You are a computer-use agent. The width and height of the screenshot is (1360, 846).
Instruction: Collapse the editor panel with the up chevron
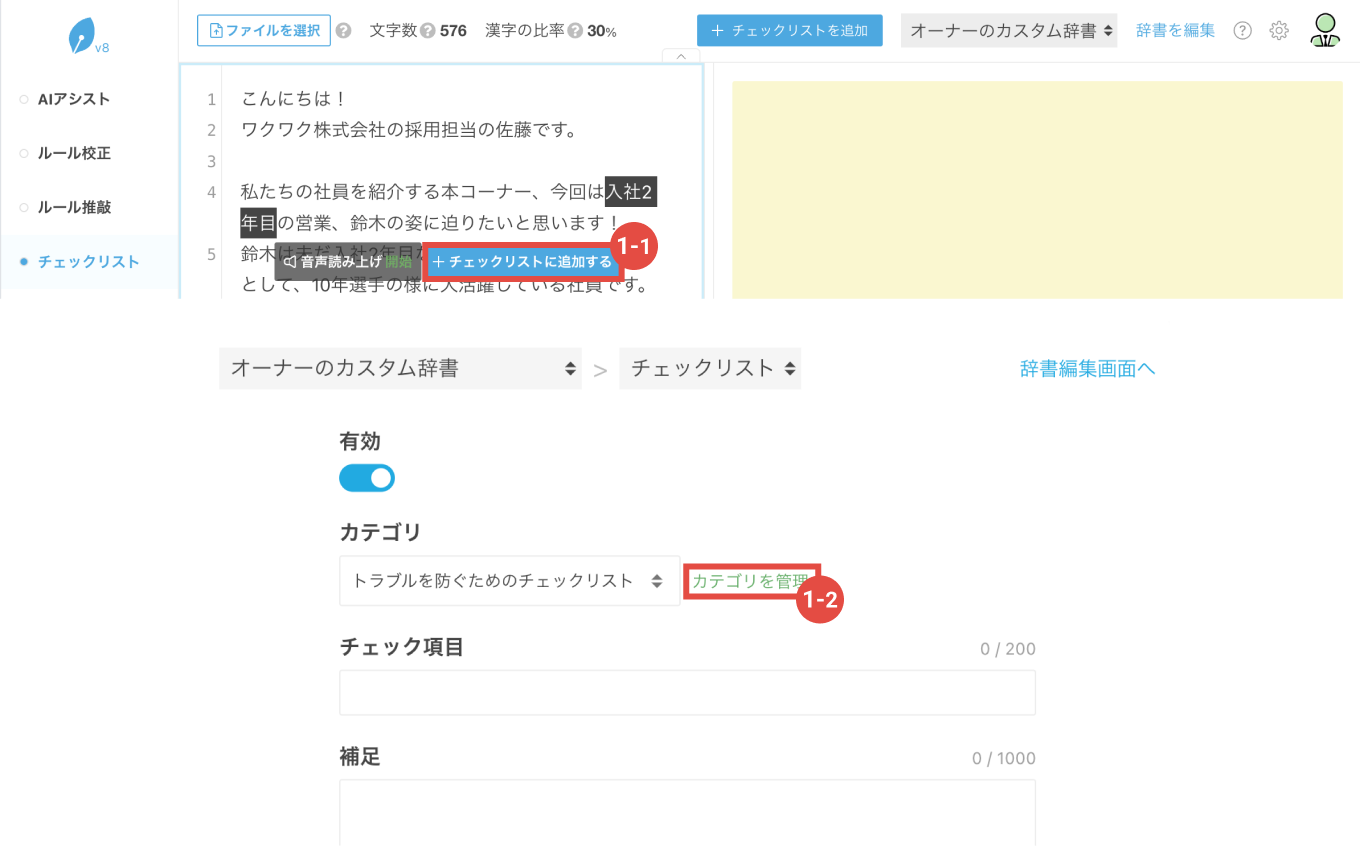pyautogui.click(x=681, y=56)
